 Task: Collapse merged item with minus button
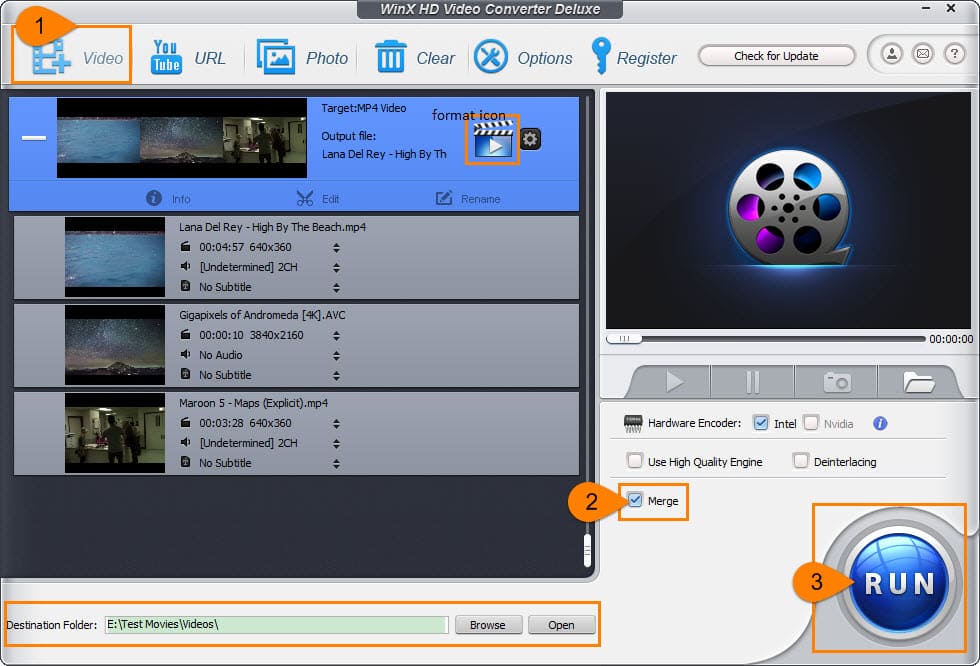34,138
